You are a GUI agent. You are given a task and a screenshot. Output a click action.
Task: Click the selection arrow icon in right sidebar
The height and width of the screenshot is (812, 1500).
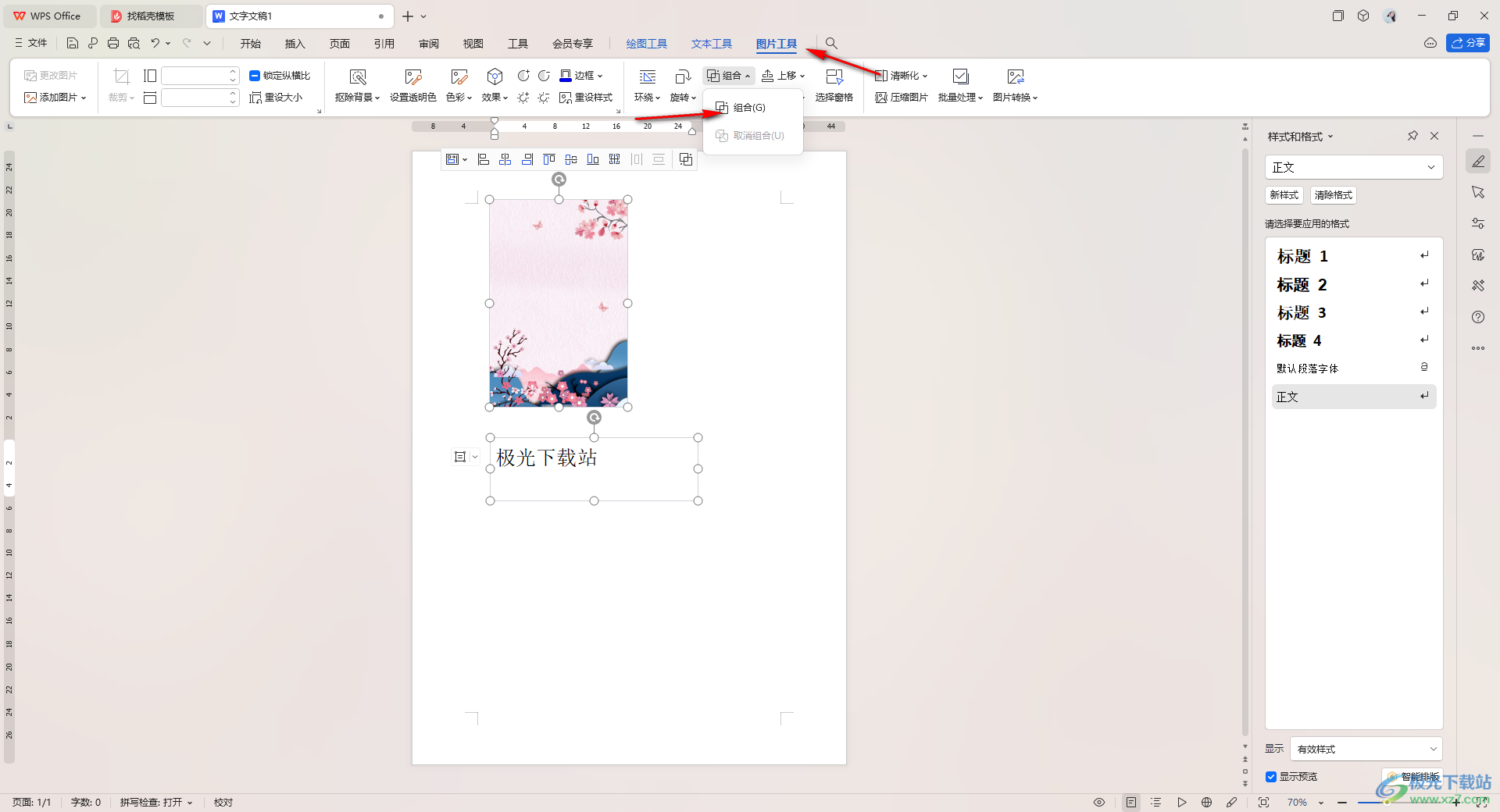pyautogui.click(x=1478, y=192)
